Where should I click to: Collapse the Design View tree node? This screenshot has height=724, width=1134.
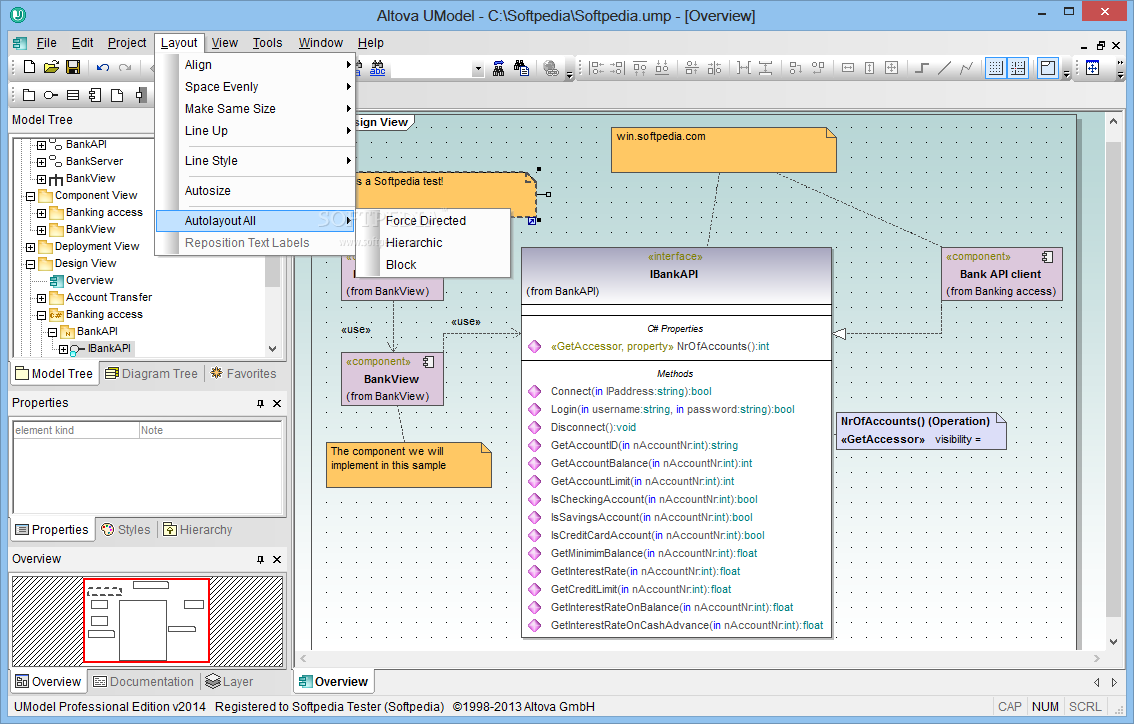(x=30, y=264)
